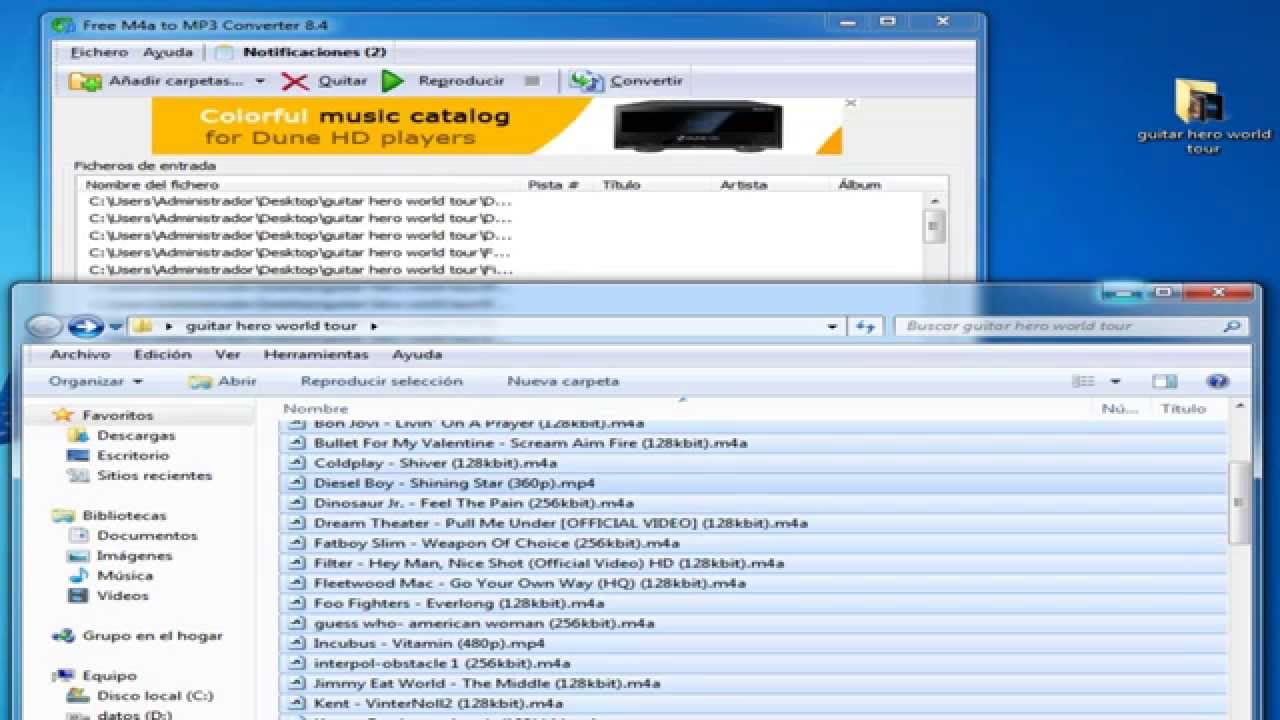Select Bibliotecas in the navigation pane
1280x720 pixels.
[x=124, y=515]
